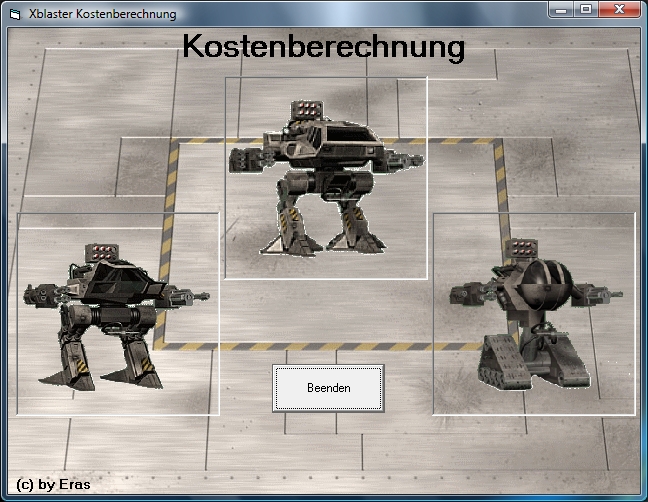Click the Kostenberechnung heading text
The width and height of the screenshot is (648, 502).
[324, 46]
